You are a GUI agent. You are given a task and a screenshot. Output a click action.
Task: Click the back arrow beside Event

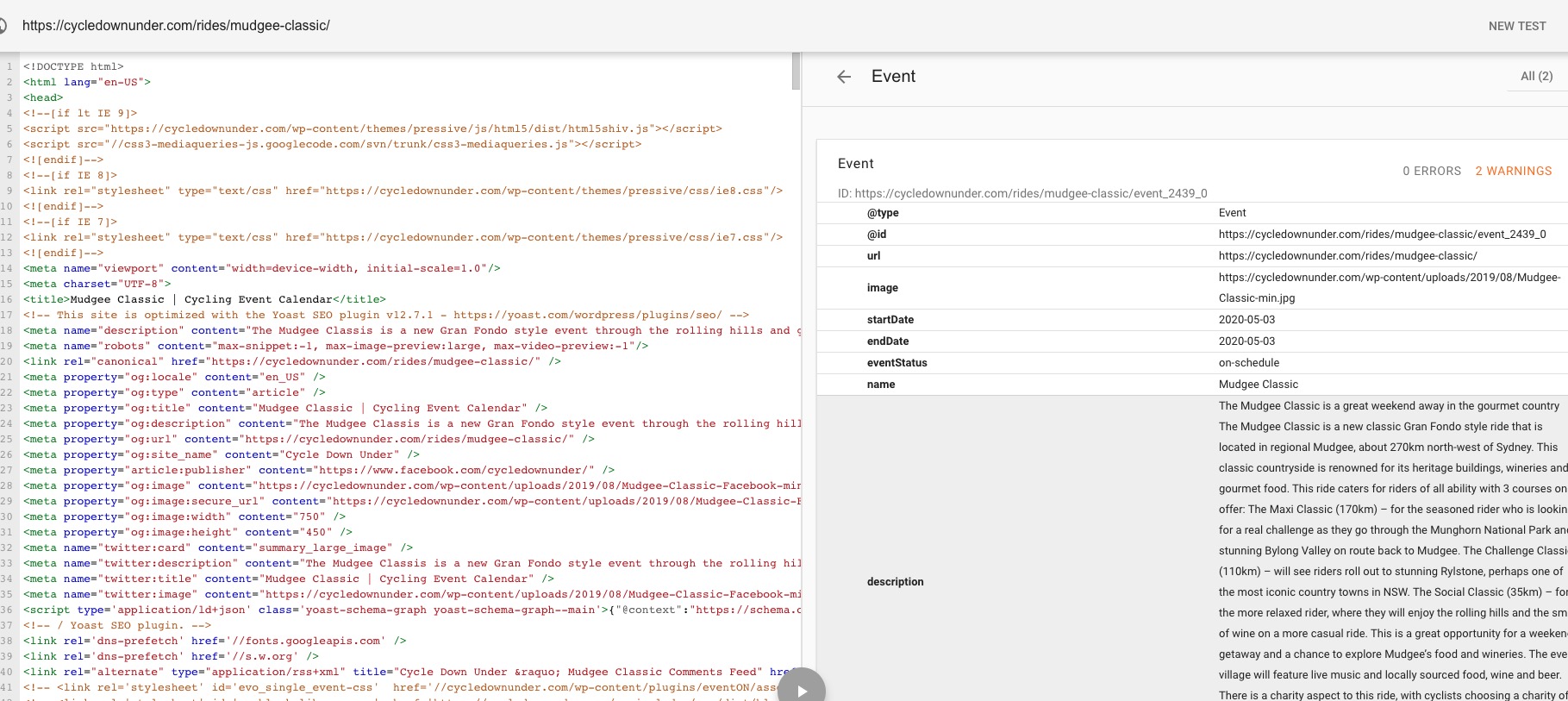844,77
